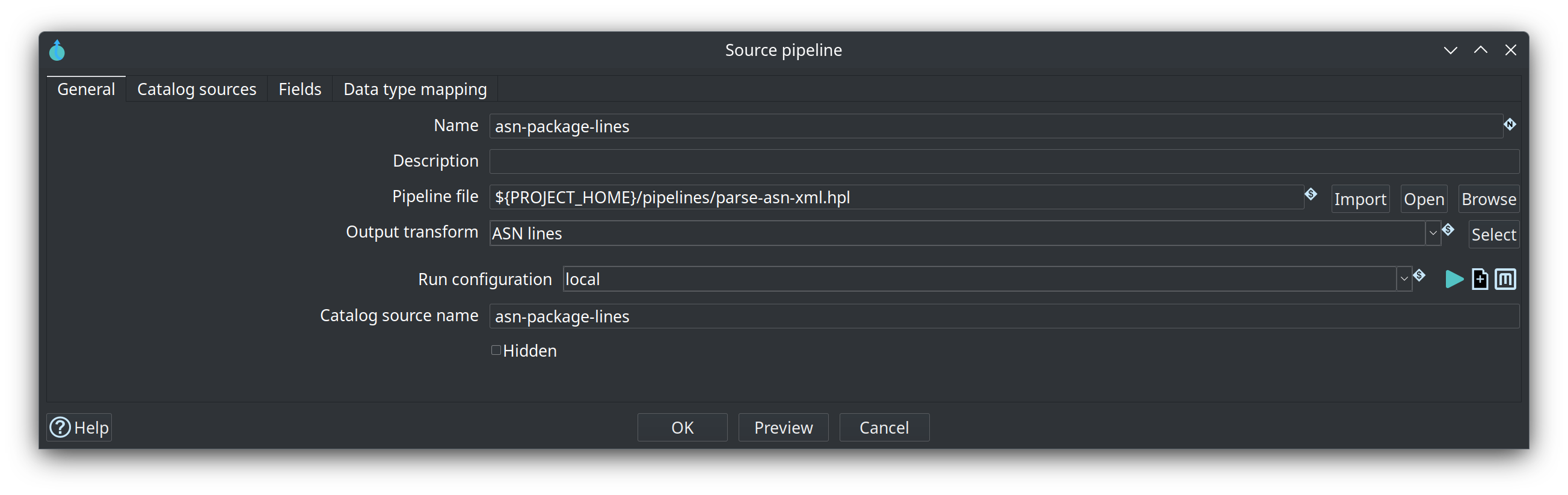Click the Select button for output transform
This screenshot has width=1568, height=495.
[x=1494, y=235]
